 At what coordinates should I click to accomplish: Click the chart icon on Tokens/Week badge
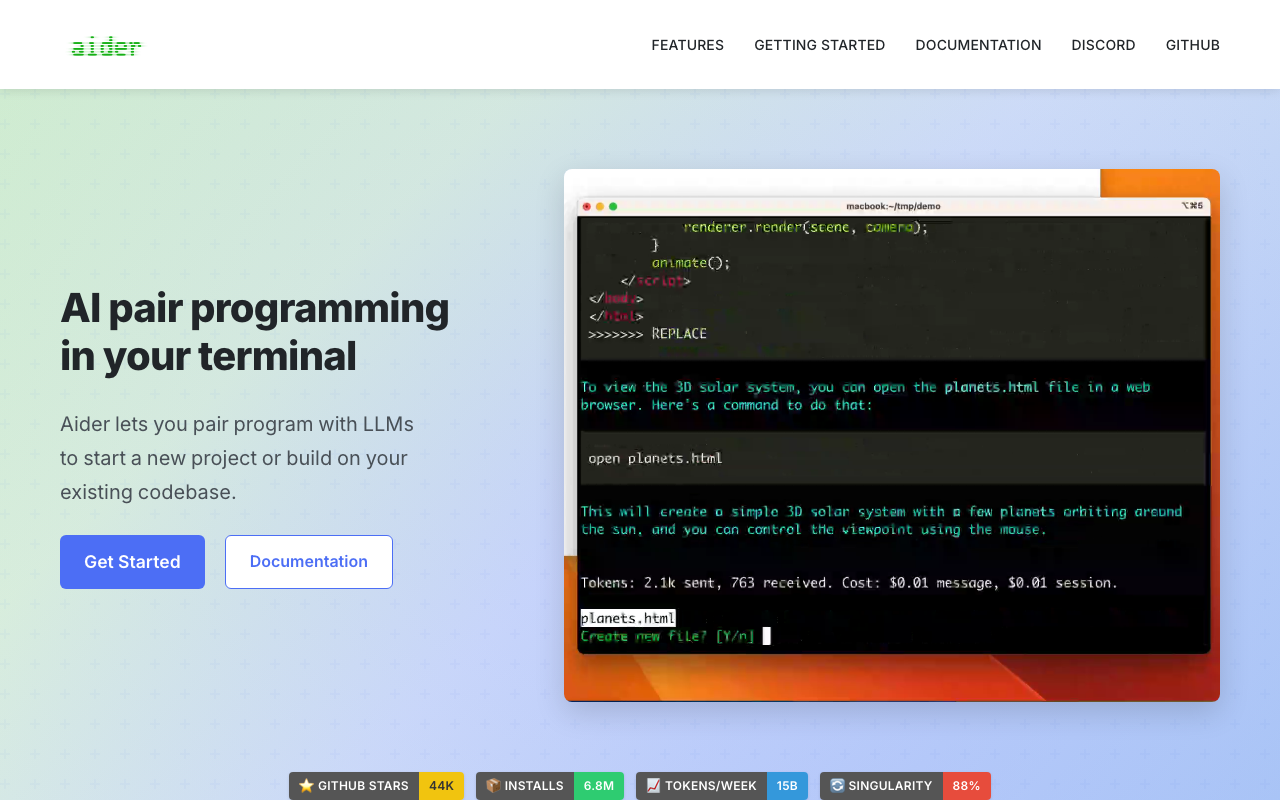[653, 786]
